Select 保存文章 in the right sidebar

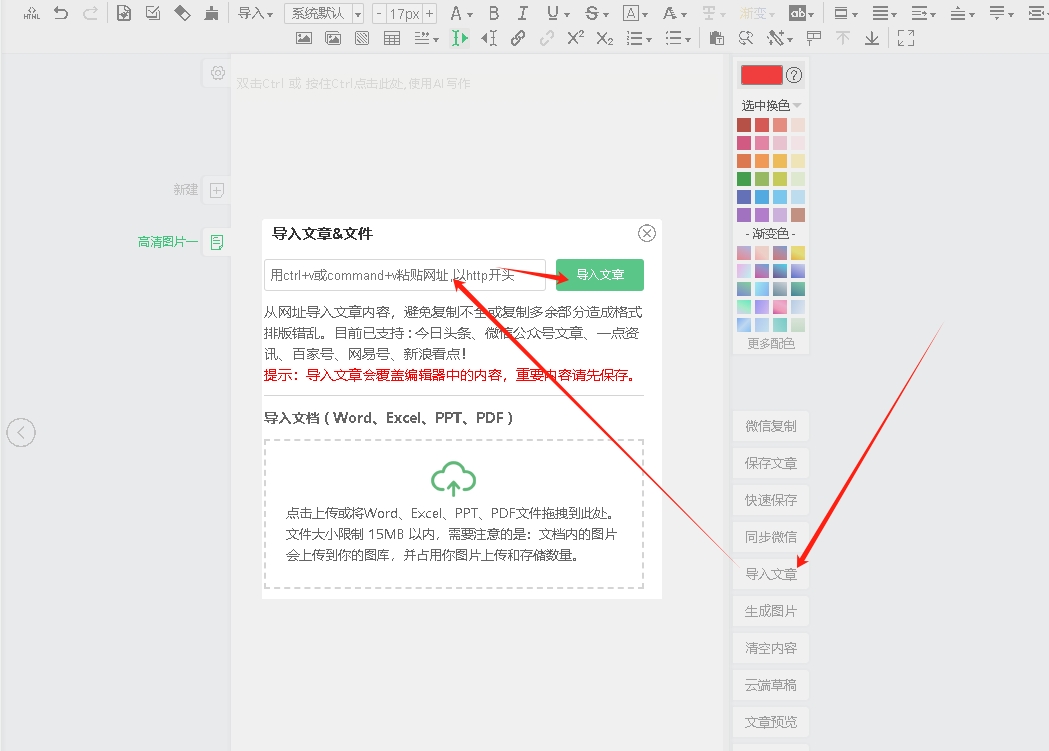(x=771, y=463)
